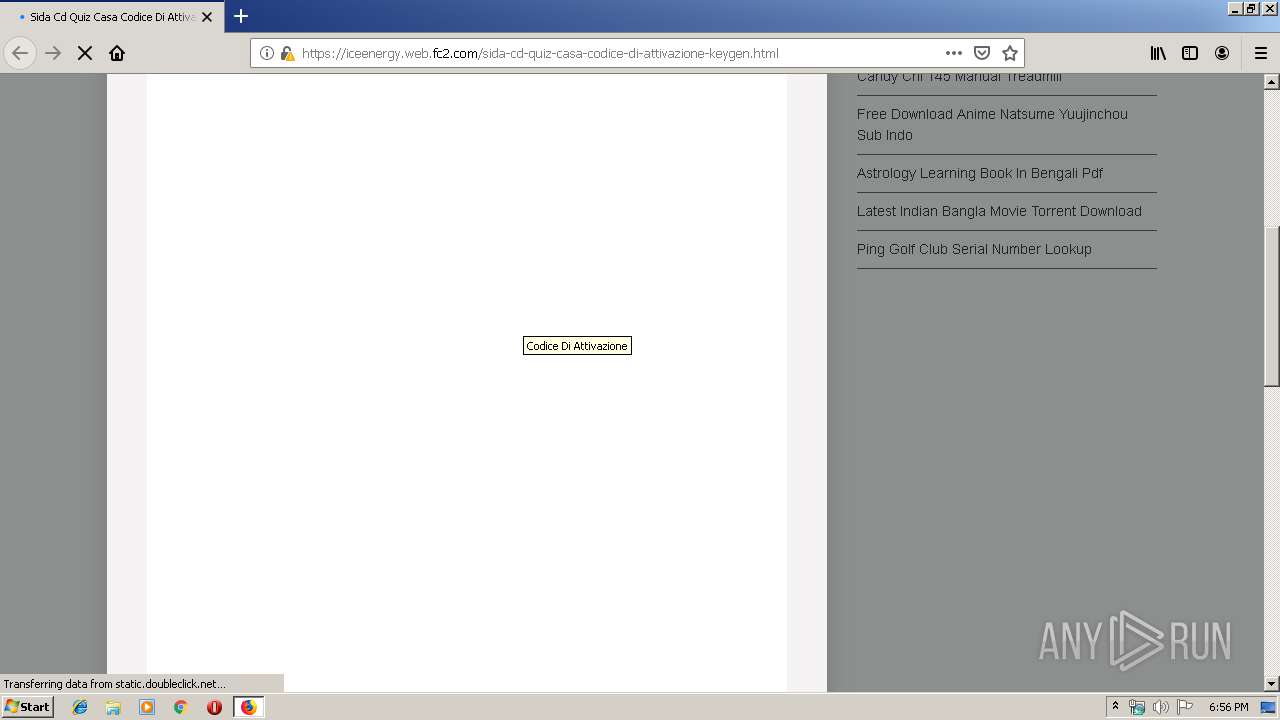1280x720 pixels.
Task: Open the Library view
Action: click(x=1158, y=53)
